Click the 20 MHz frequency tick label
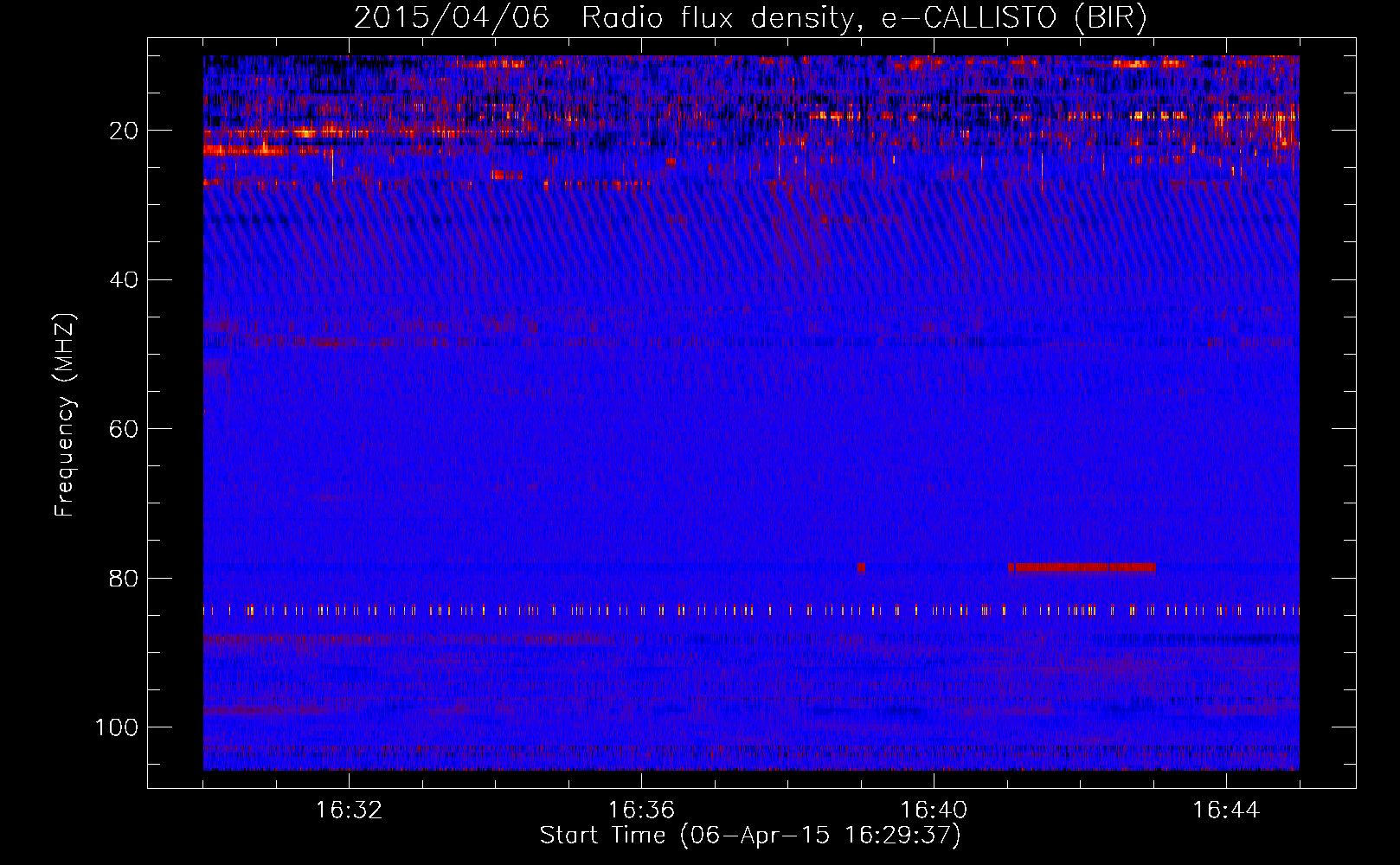This screenshot has width=1400, height=865. [x=123, y=131]
